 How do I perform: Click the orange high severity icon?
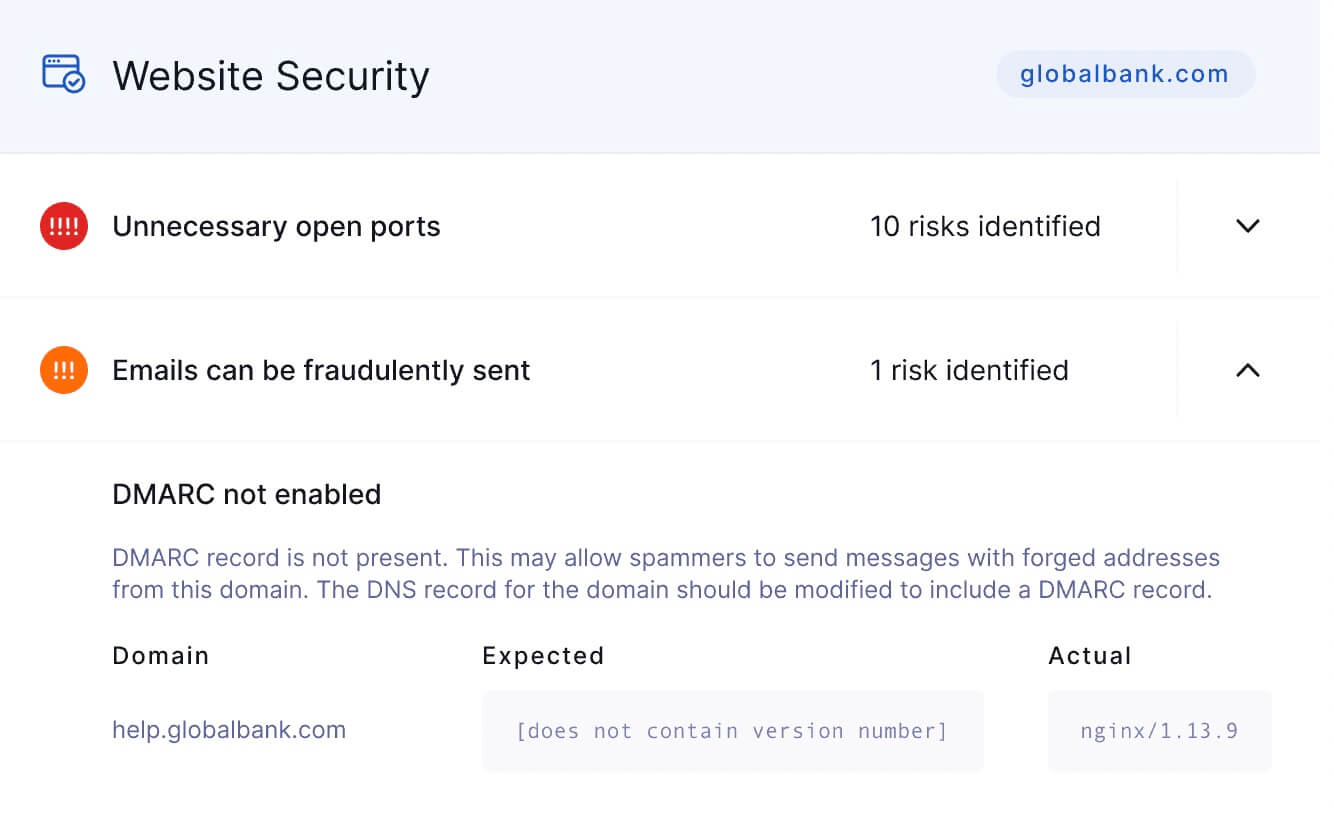[x=64, y=370]
